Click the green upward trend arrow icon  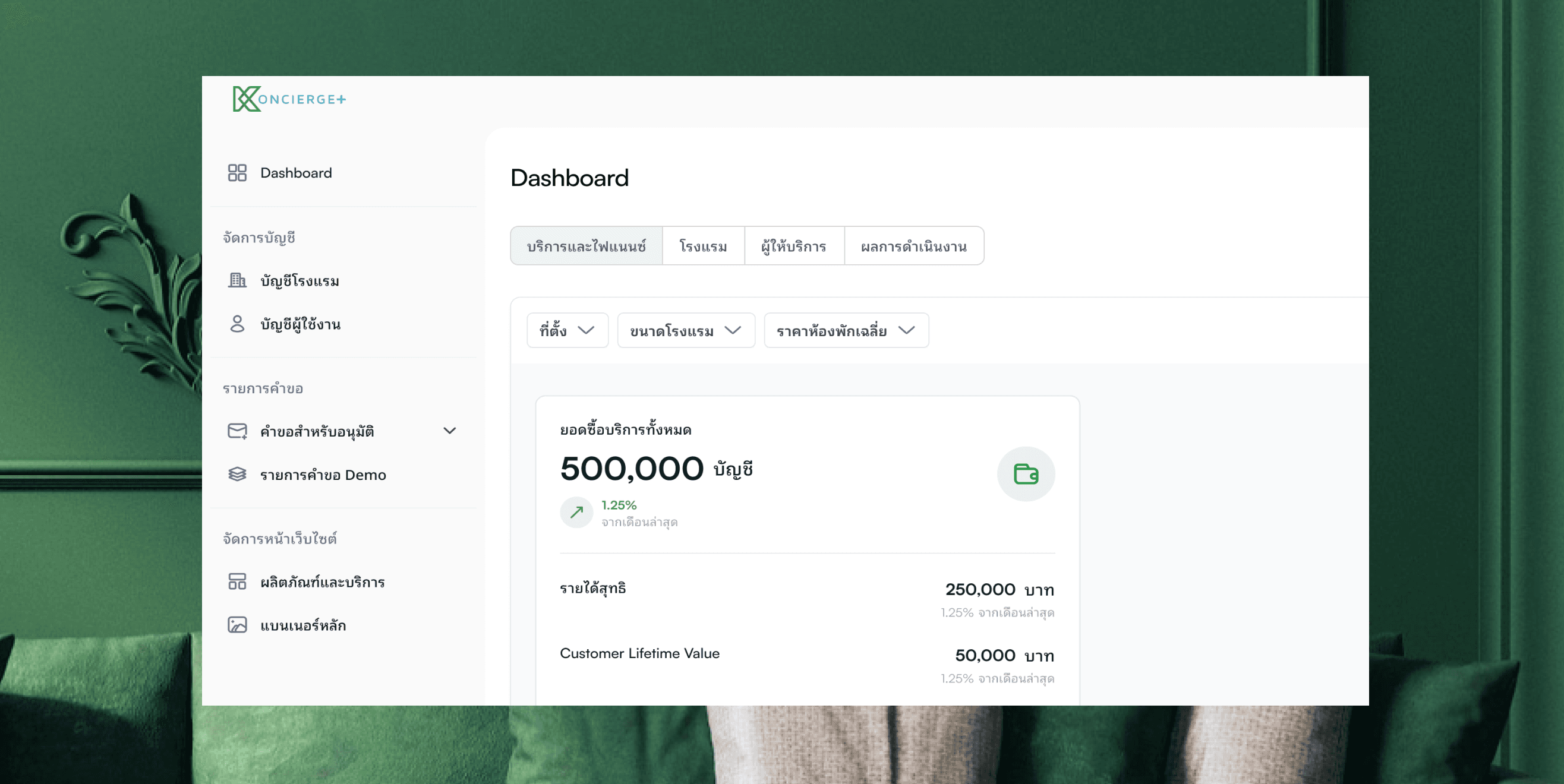(x=576, y=513)
